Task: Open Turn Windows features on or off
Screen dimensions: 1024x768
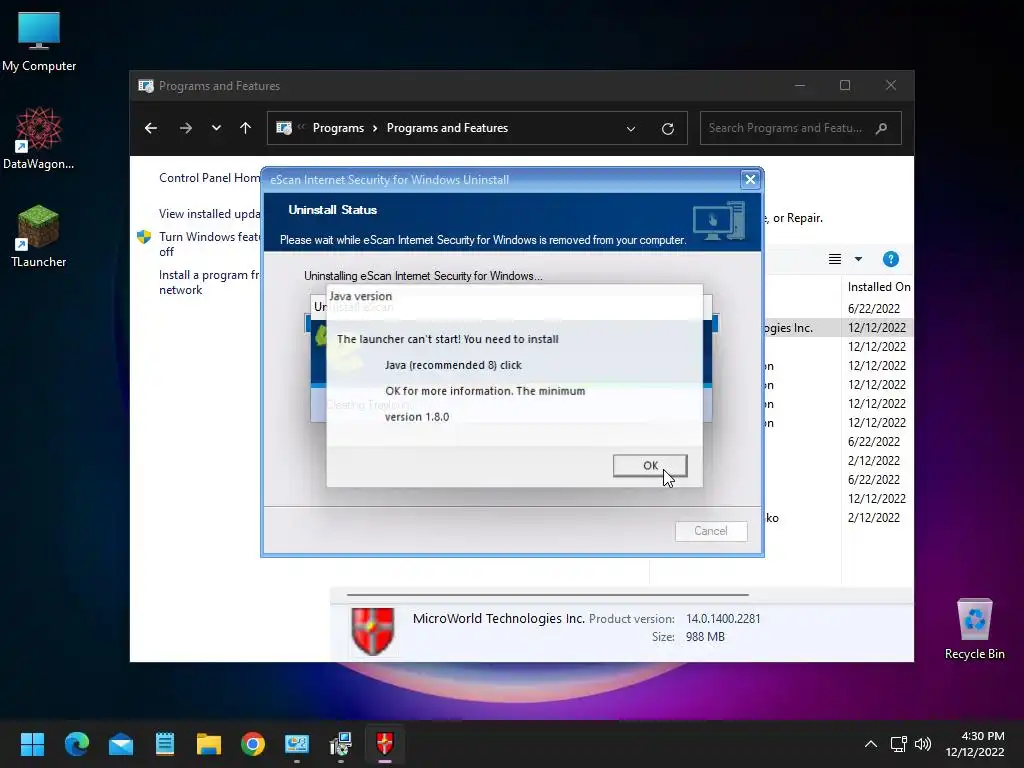Action: (210, 244)
